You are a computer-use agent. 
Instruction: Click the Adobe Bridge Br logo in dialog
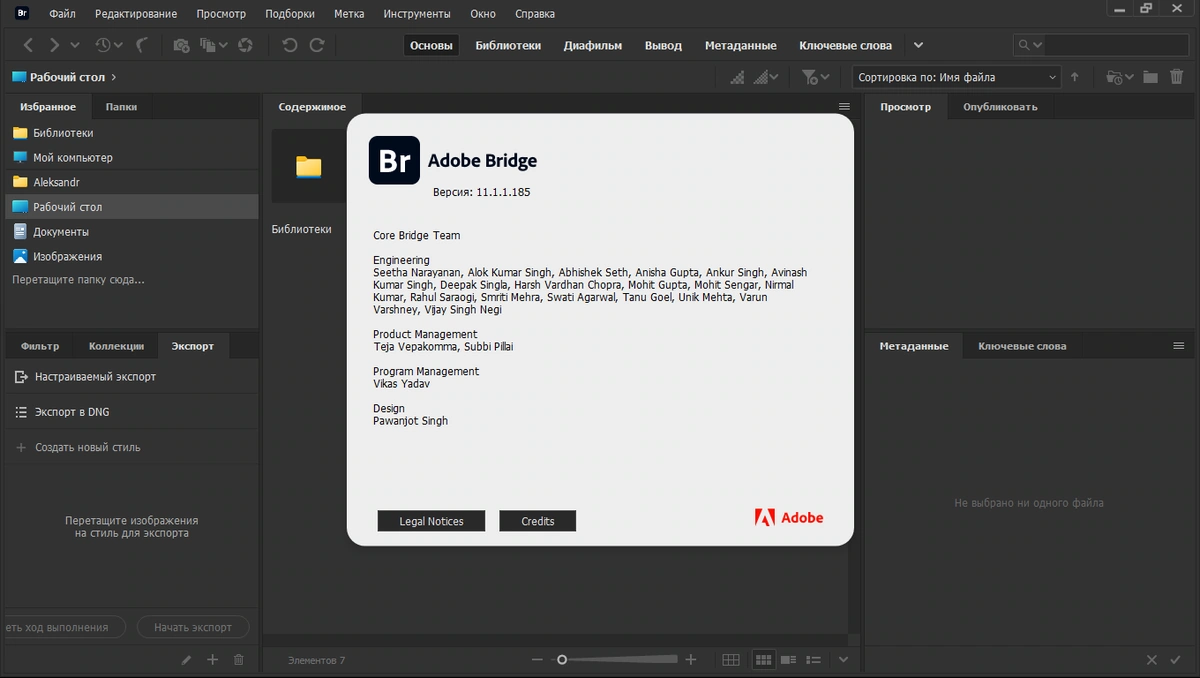click(394, 160)
